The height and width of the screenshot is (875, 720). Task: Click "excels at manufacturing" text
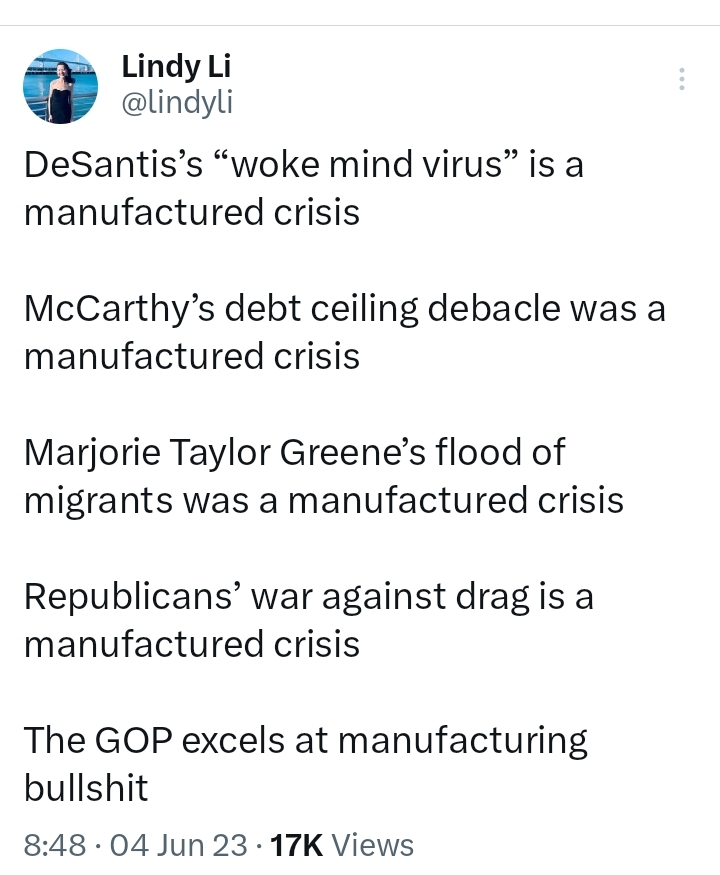click(384, 741)
